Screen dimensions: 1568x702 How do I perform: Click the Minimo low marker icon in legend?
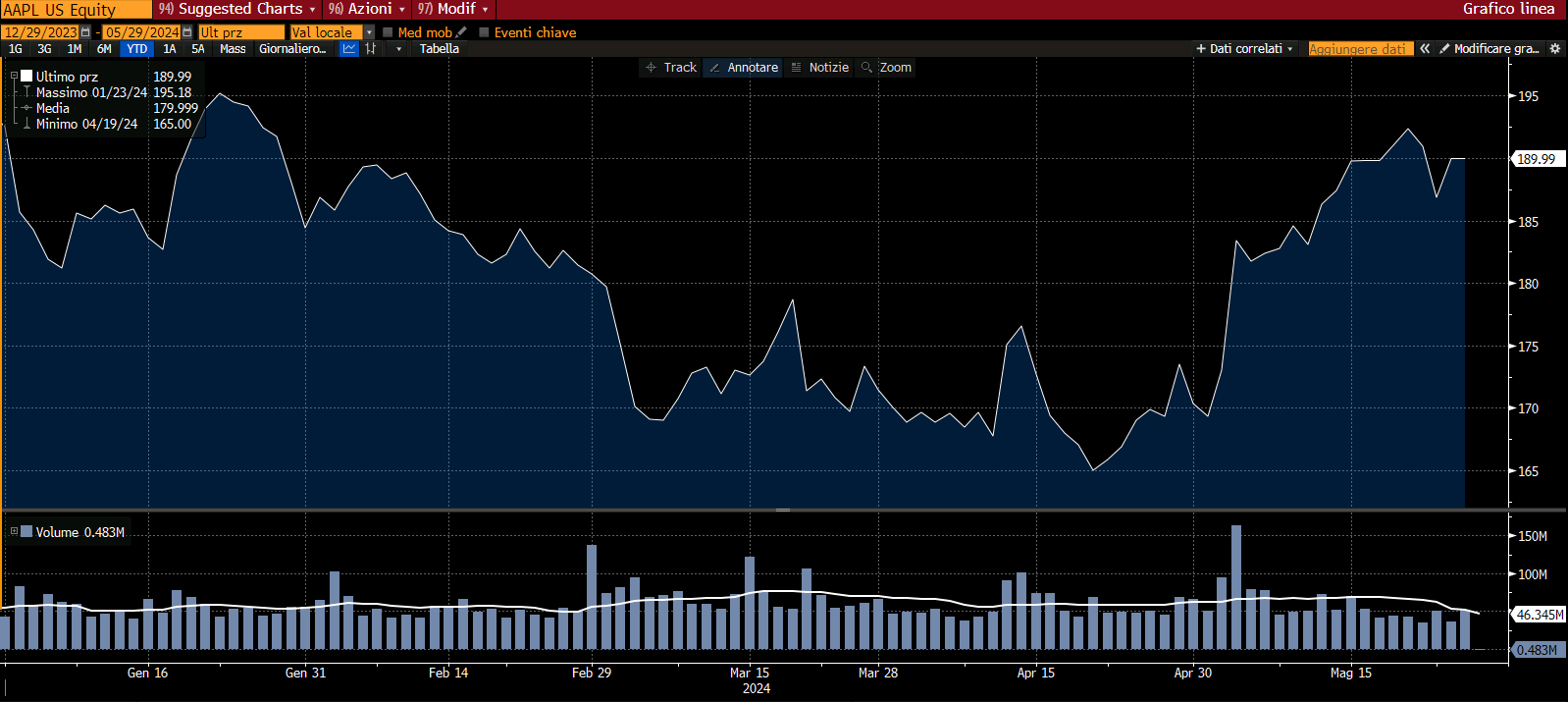(26, 124)
